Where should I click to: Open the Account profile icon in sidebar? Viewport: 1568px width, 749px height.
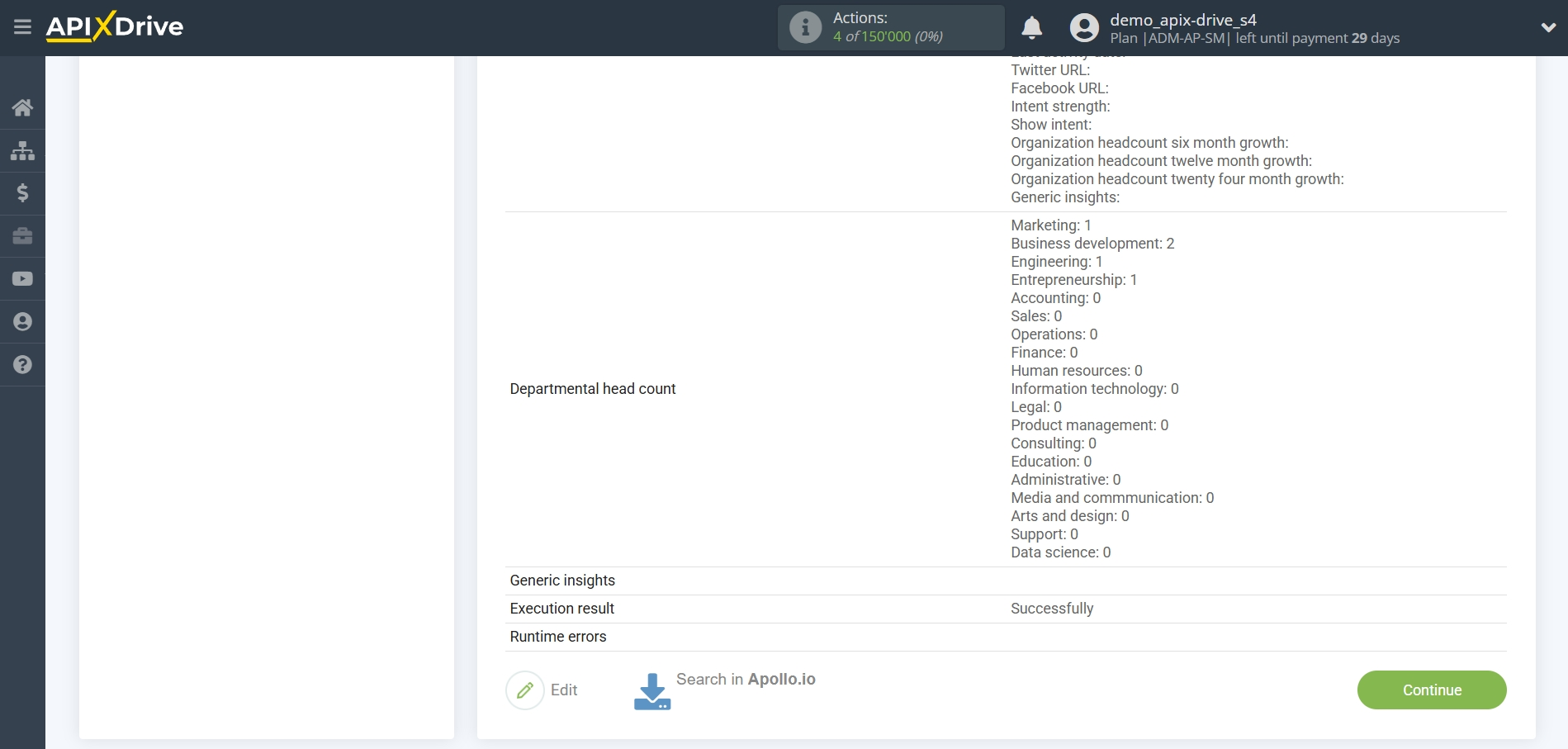point(22,321)
